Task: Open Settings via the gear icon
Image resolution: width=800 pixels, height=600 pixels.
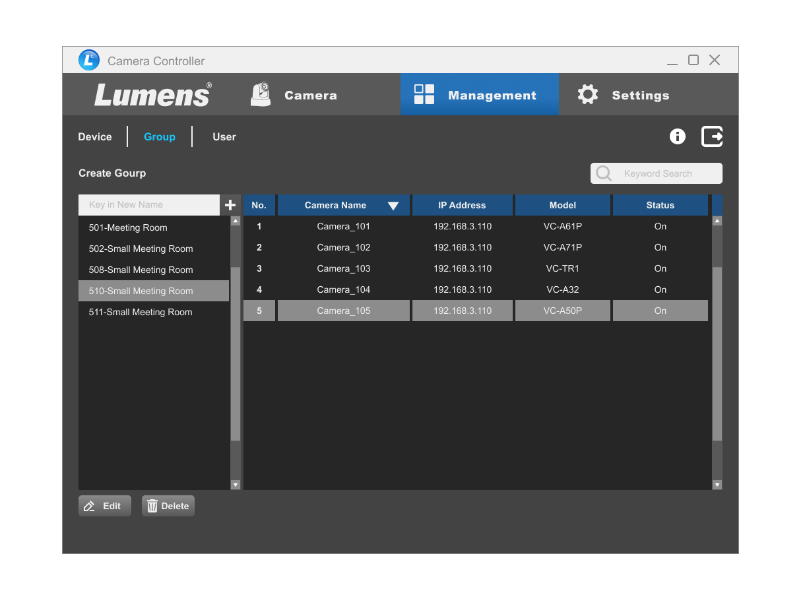Action: 589,94
